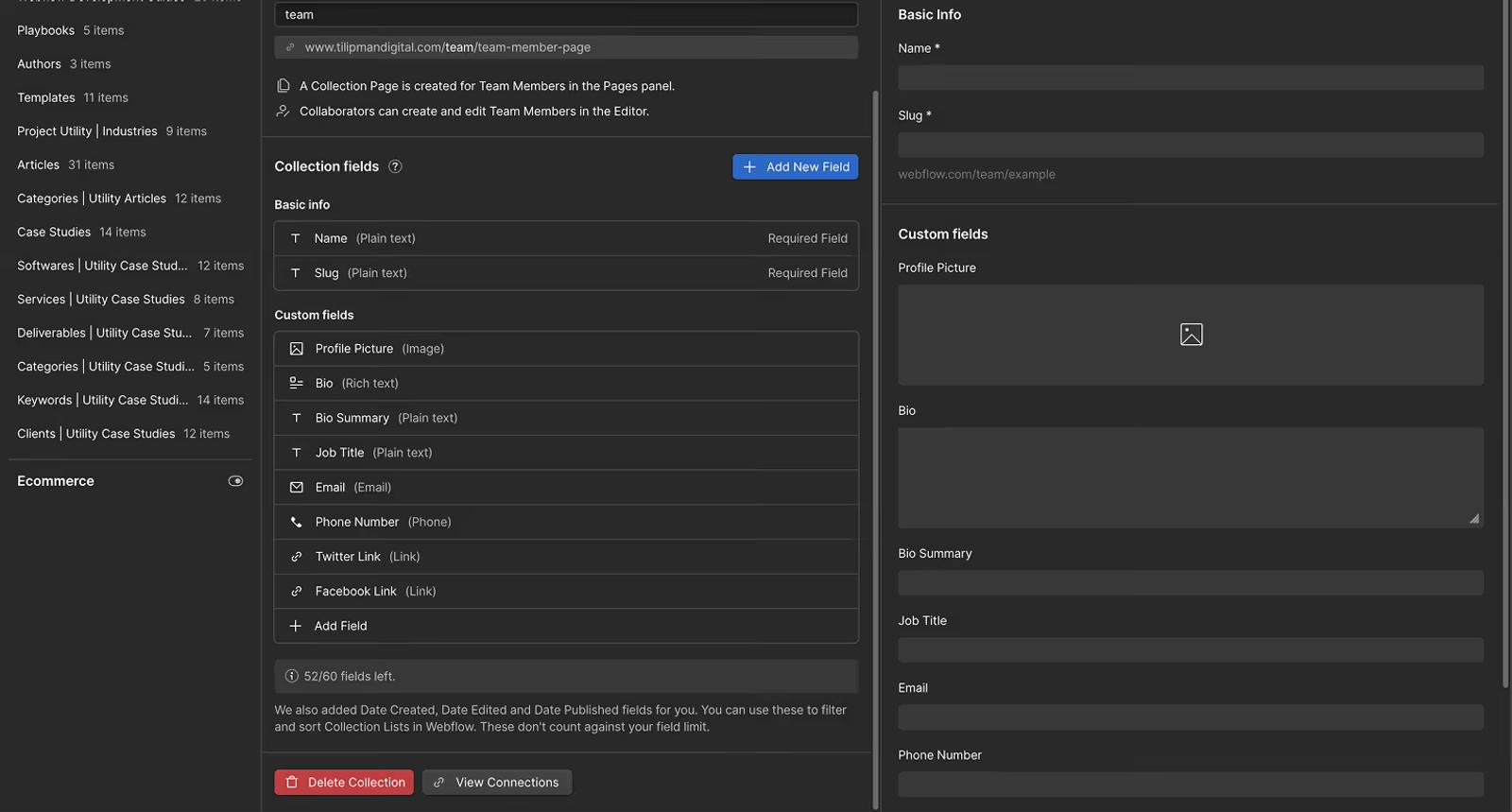Click the Delete Collection button
The height and width of the screenshot is (812, 1512).
pos(344,782)
